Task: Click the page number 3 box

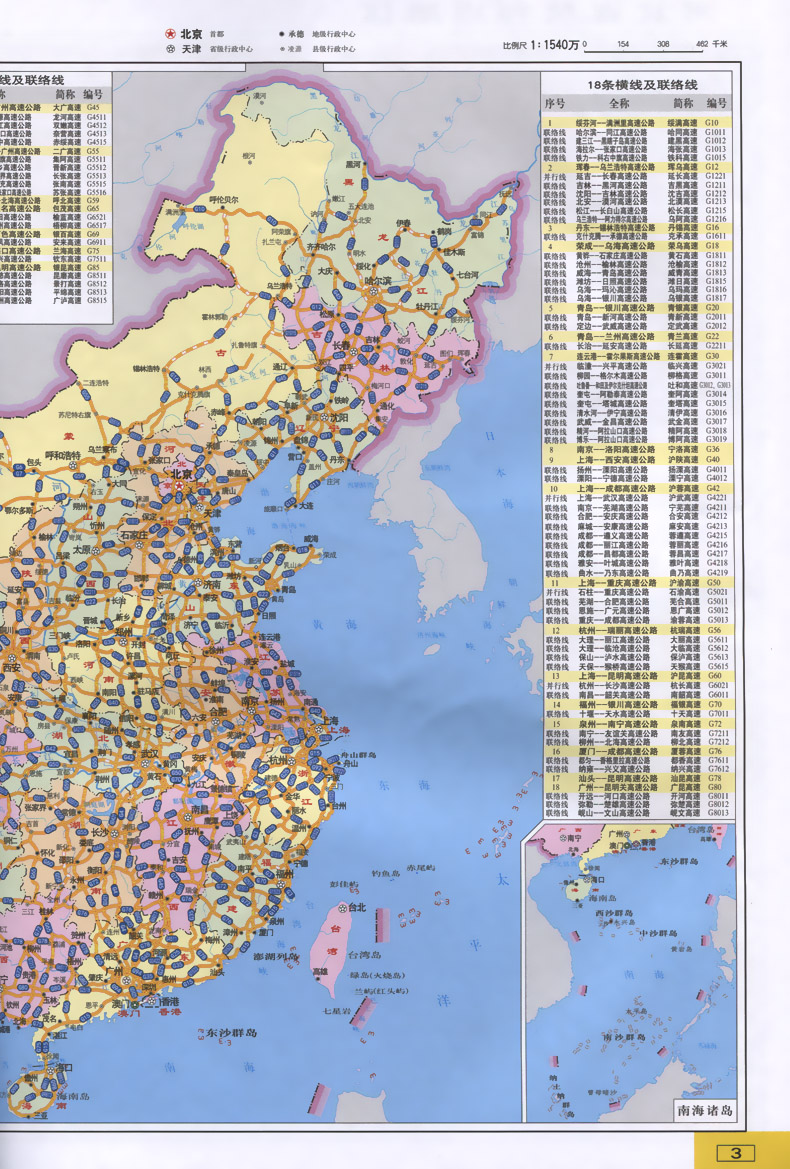Action: [736, 1153]
